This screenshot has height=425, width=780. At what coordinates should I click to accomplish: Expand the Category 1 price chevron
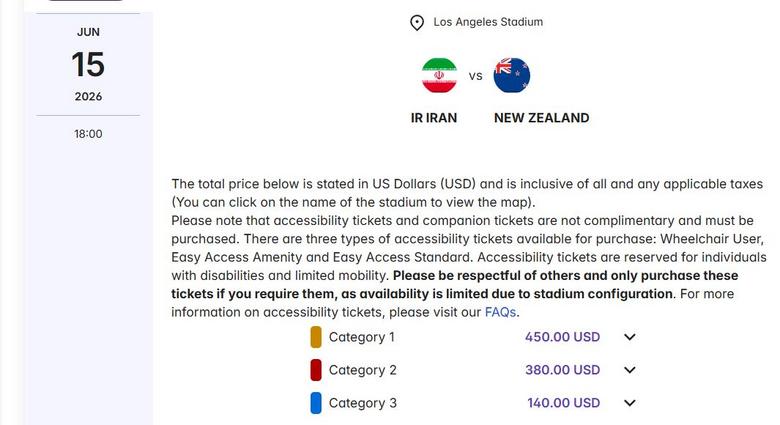click(630, 337)
